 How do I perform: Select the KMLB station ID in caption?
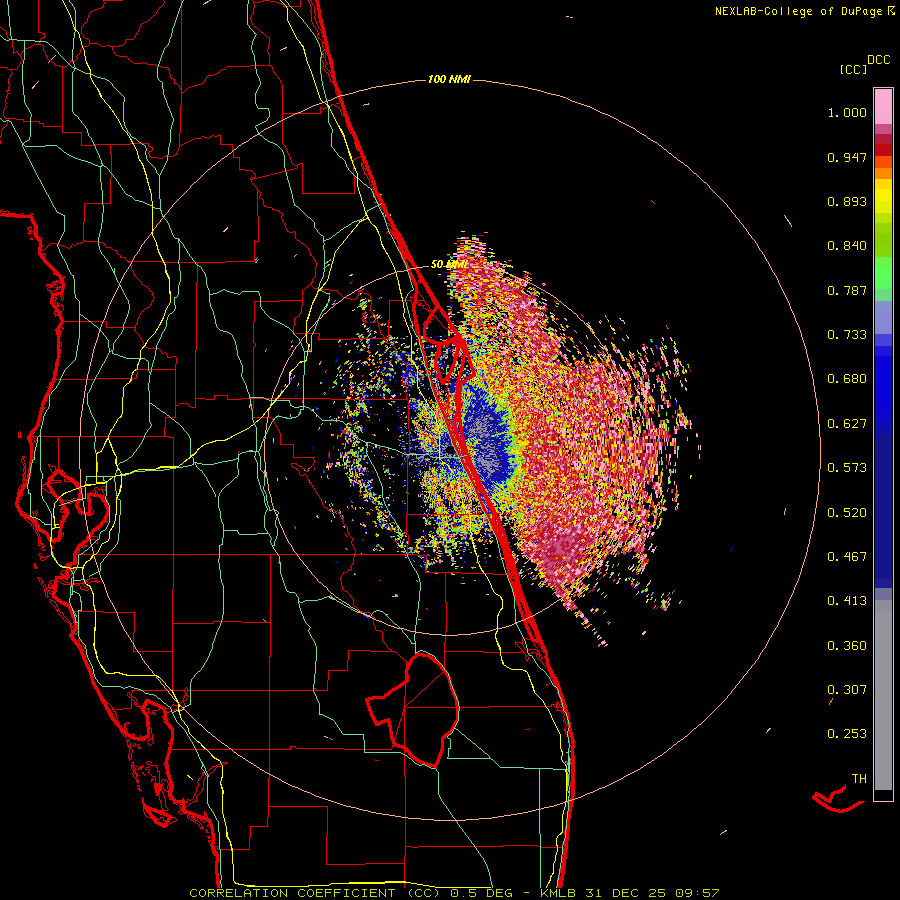560,893
